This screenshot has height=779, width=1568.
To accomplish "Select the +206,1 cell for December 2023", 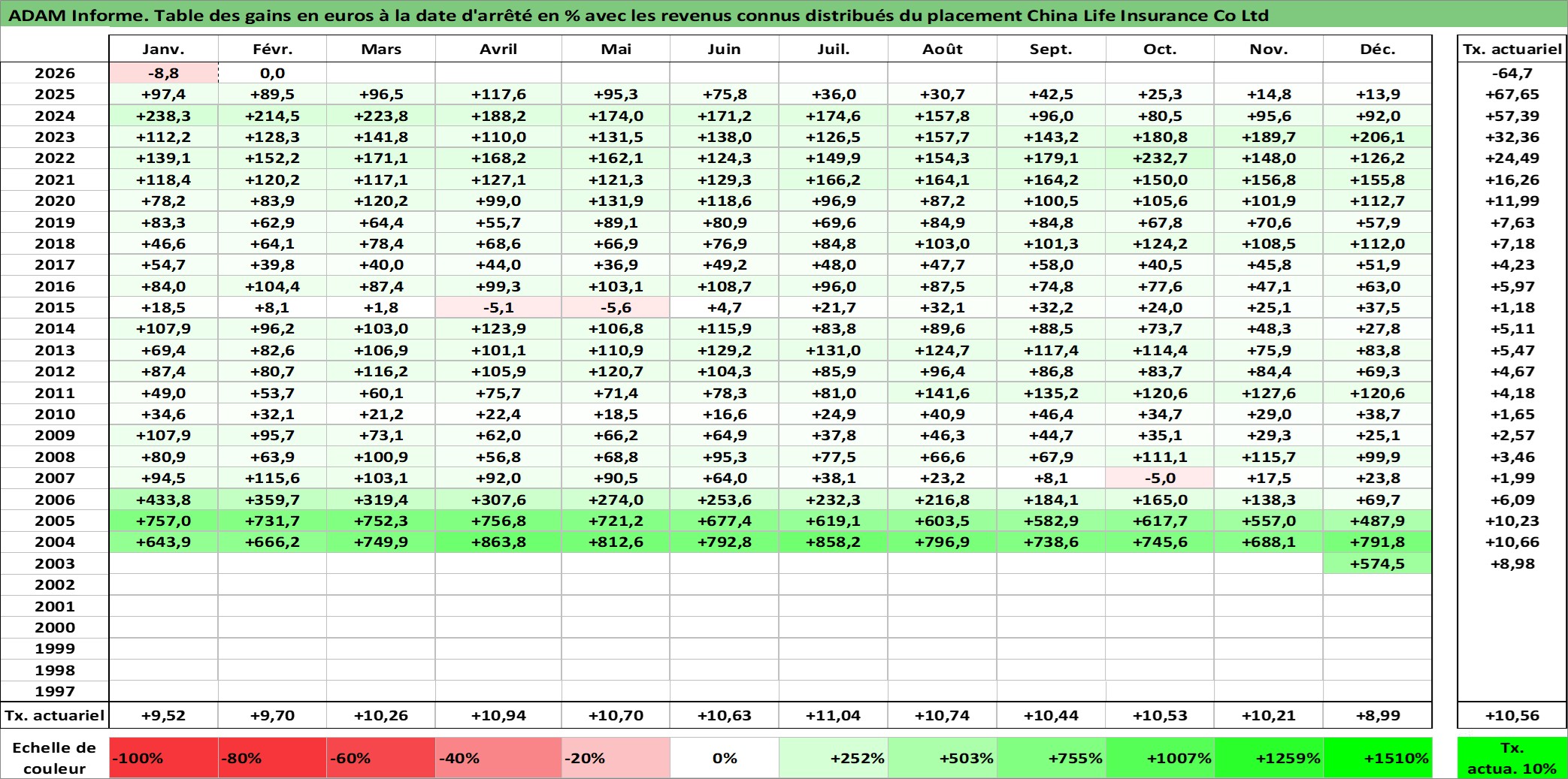I will [1377, 137].
